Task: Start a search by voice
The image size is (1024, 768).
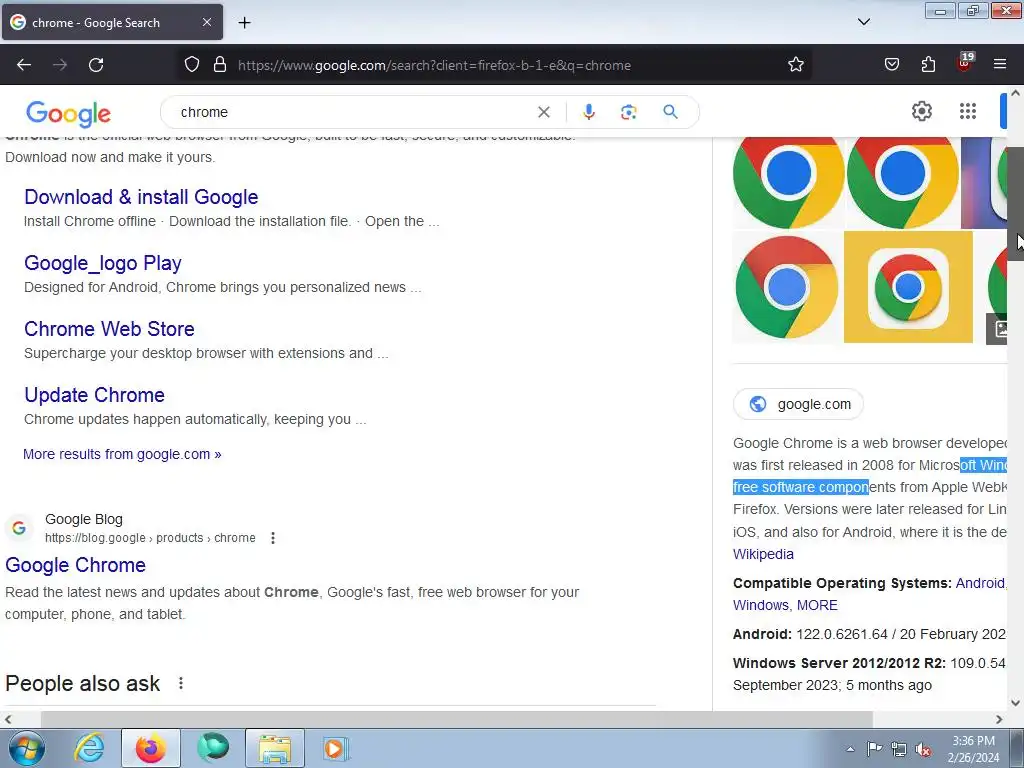Action: [588, 112]
